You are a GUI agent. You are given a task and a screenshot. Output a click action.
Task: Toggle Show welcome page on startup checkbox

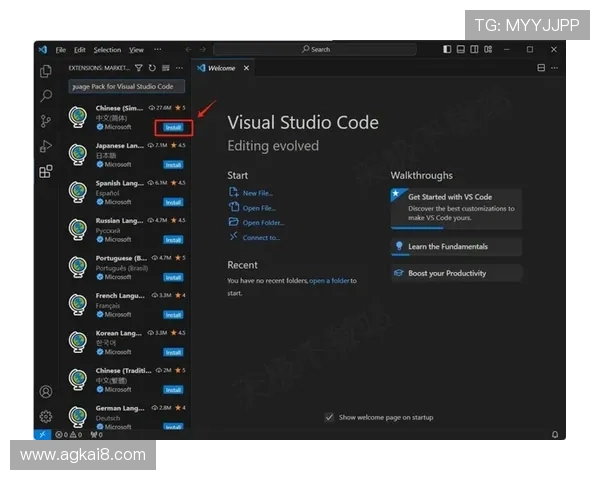click(x=330, y=417)
